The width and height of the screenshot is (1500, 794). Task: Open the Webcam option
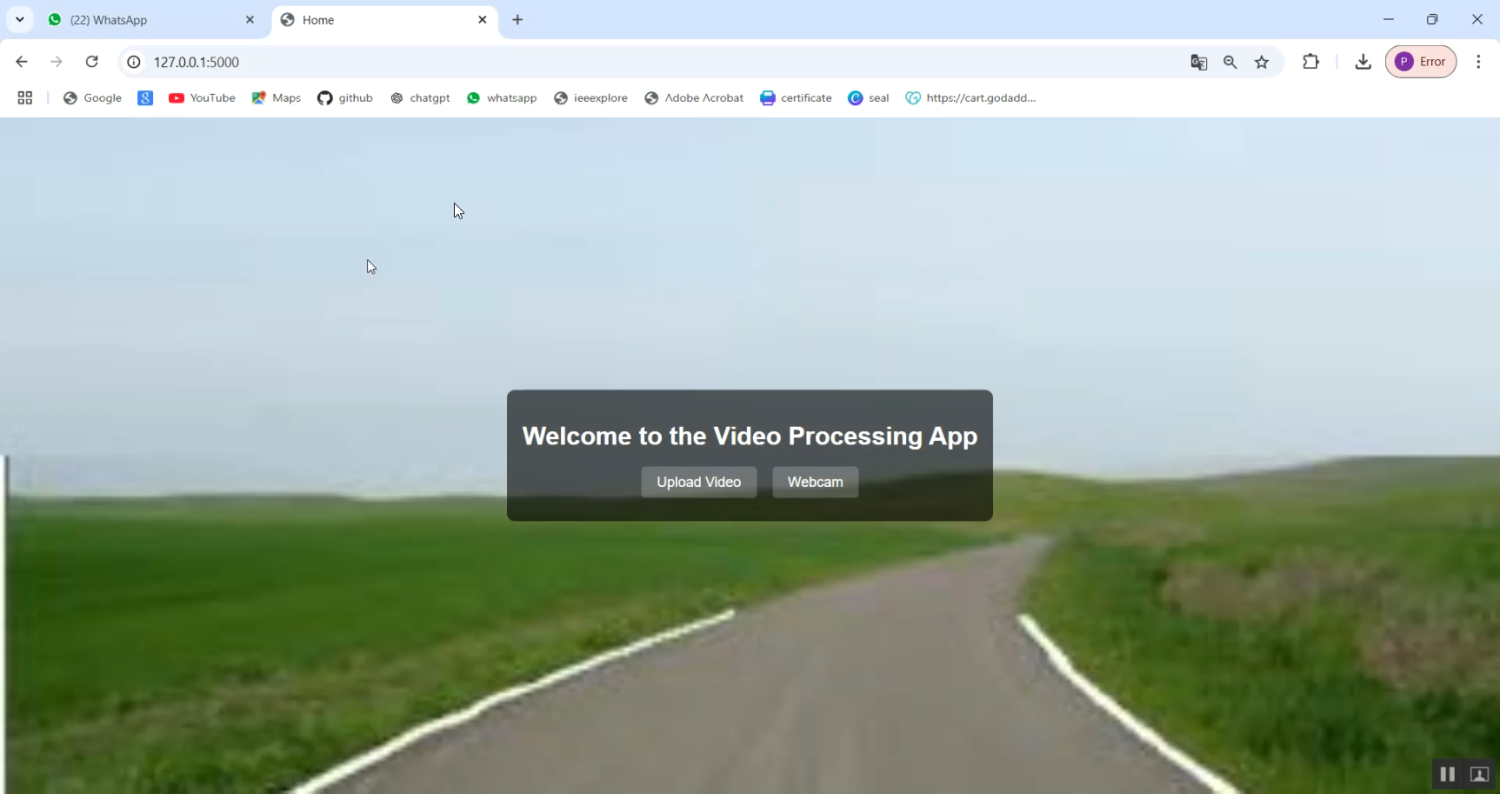[x=815, y=482]
